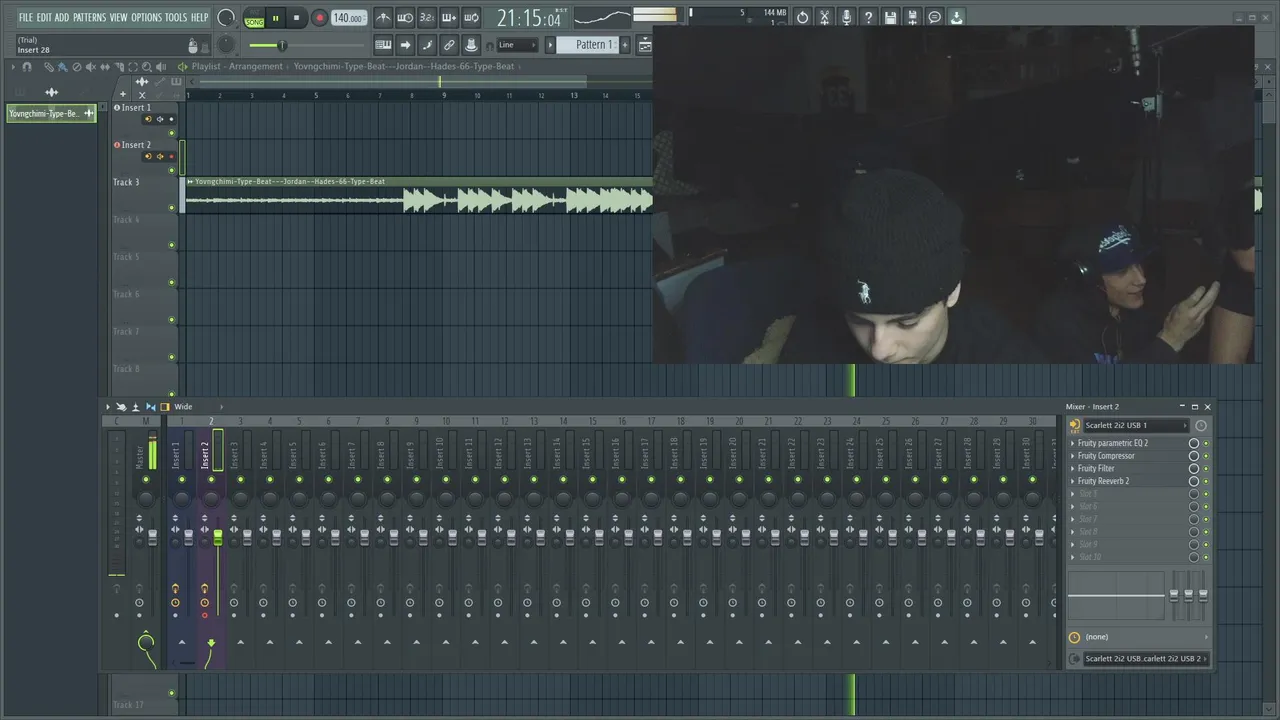1280x720 pixels.
Task: Toggle wait for input before playing icon
Action: pos(405,18)
